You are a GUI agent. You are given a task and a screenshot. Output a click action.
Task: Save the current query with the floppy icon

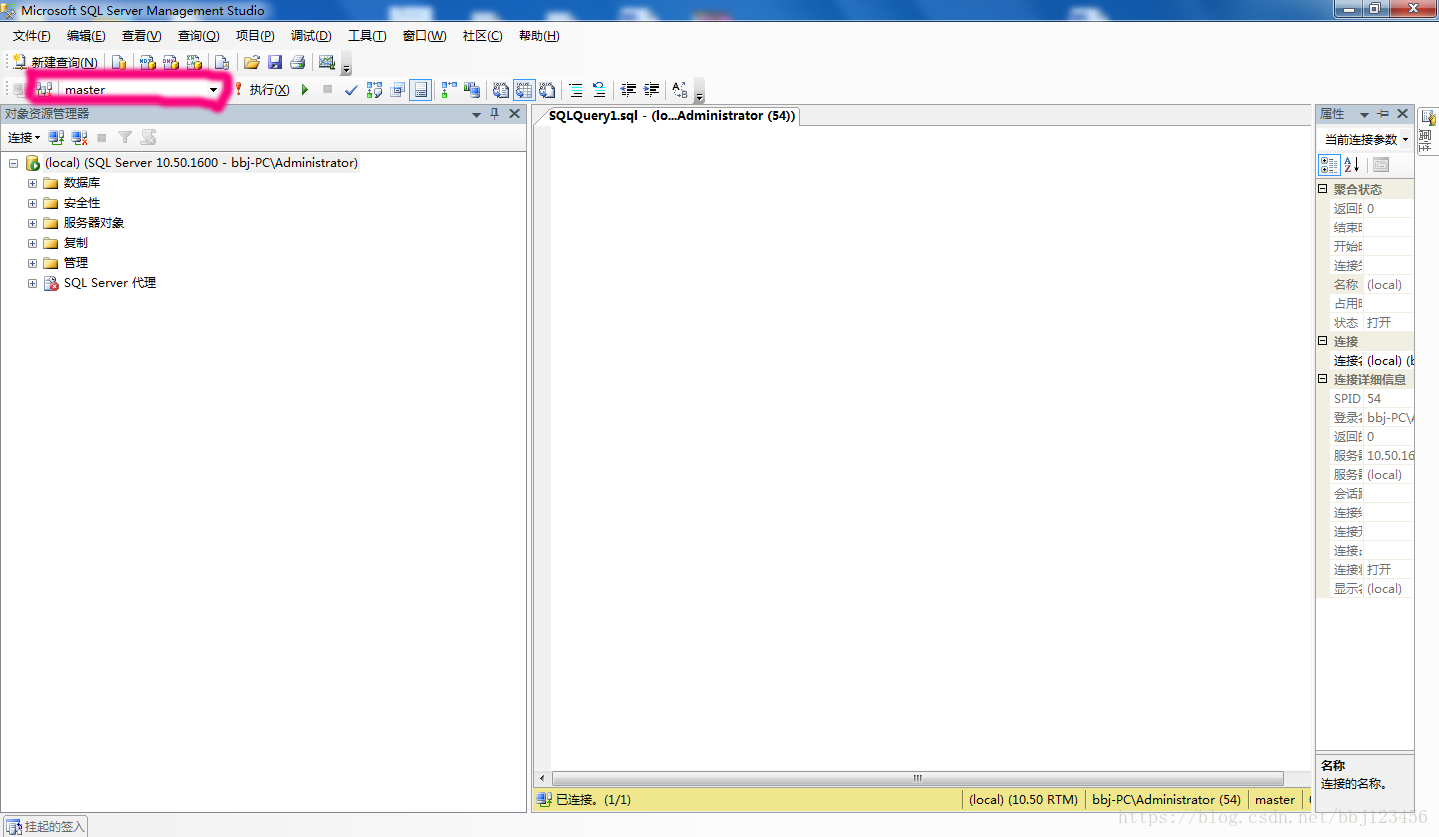pyautogui.click(x=274, y=62)
